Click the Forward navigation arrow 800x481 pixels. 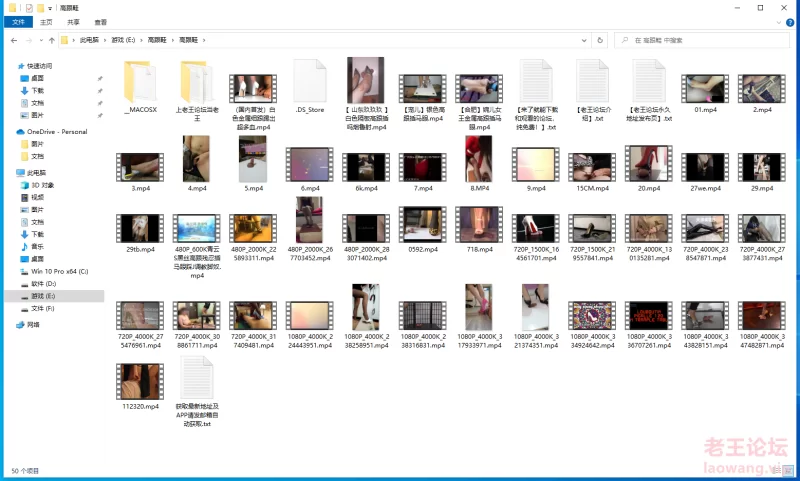pos(29,40)
